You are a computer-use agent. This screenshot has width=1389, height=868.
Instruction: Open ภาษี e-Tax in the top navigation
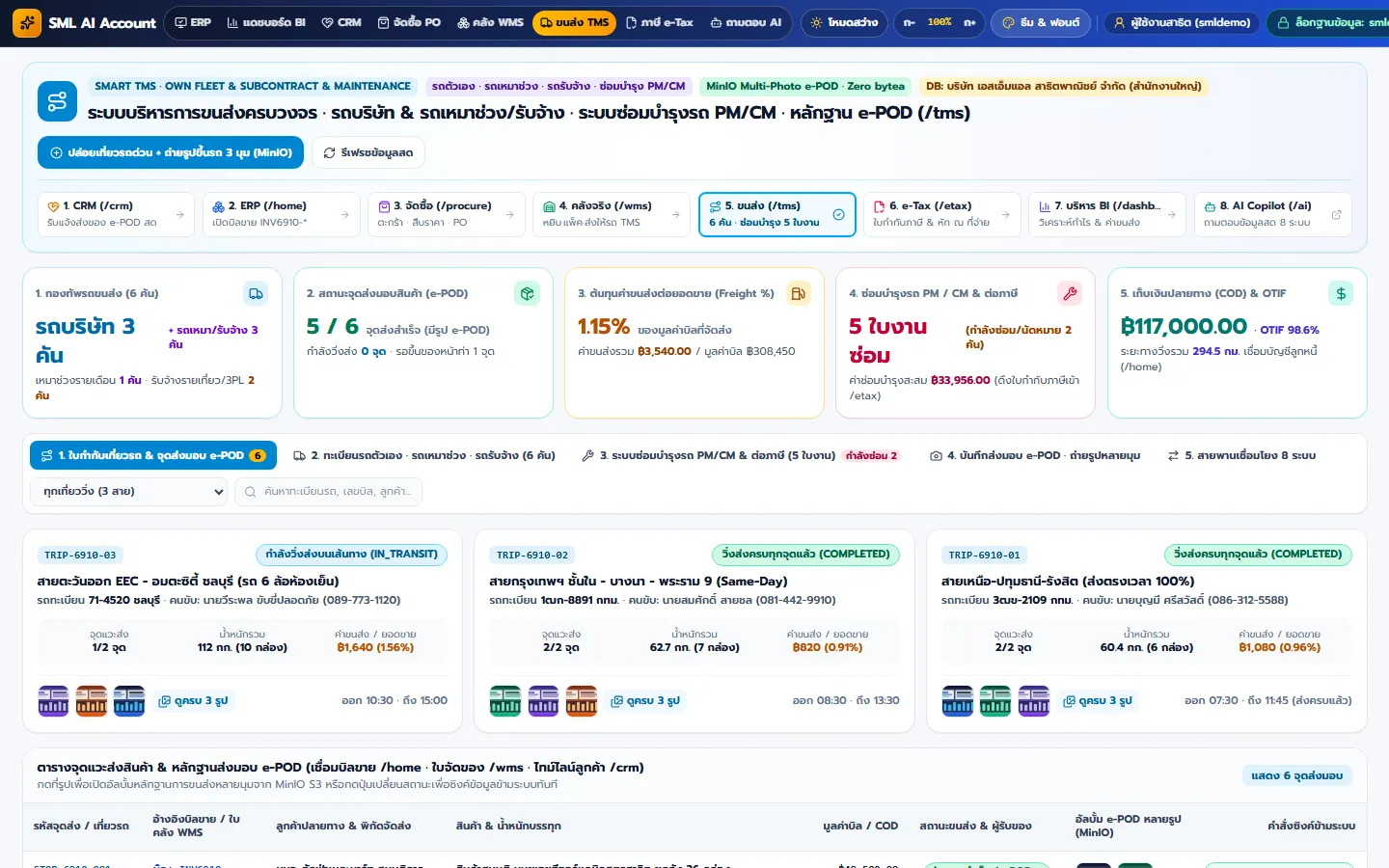click(x=660, y=22)
